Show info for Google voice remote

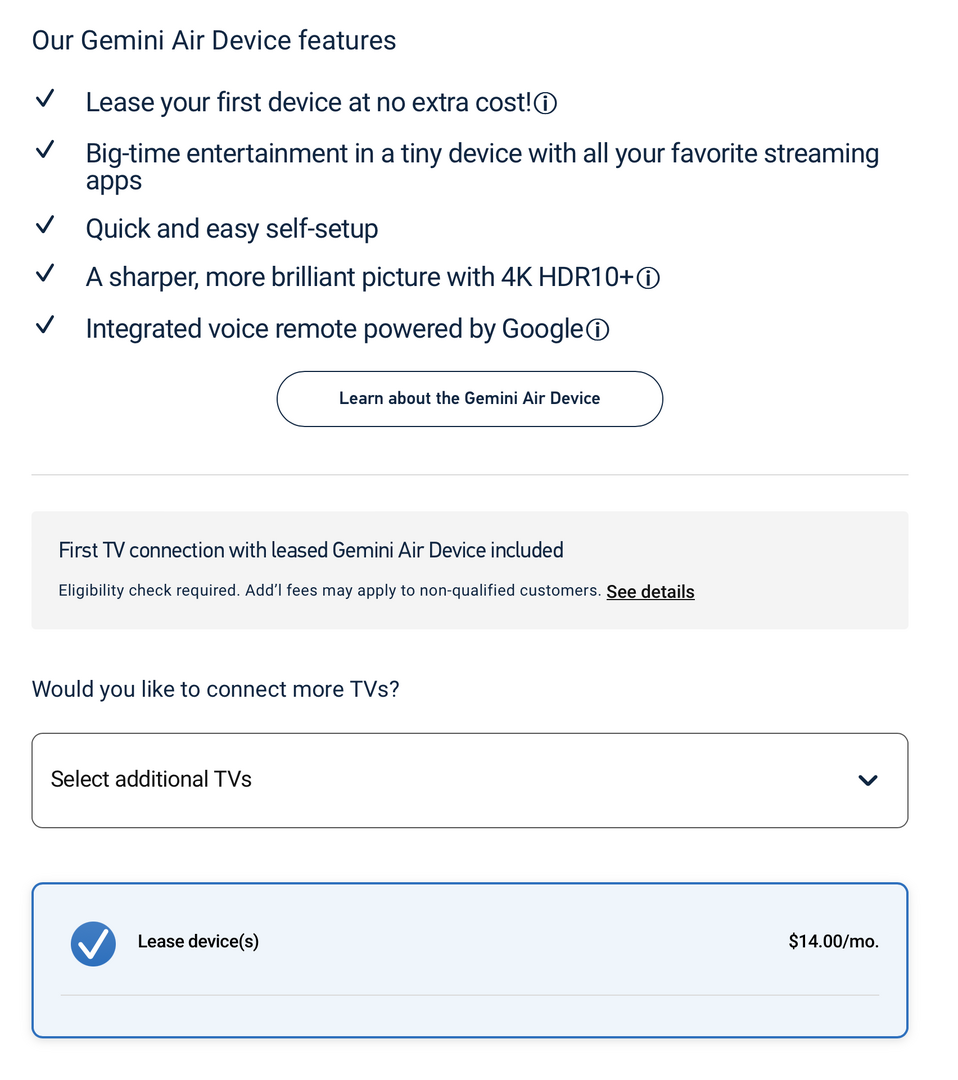click(x=597, y=330)
